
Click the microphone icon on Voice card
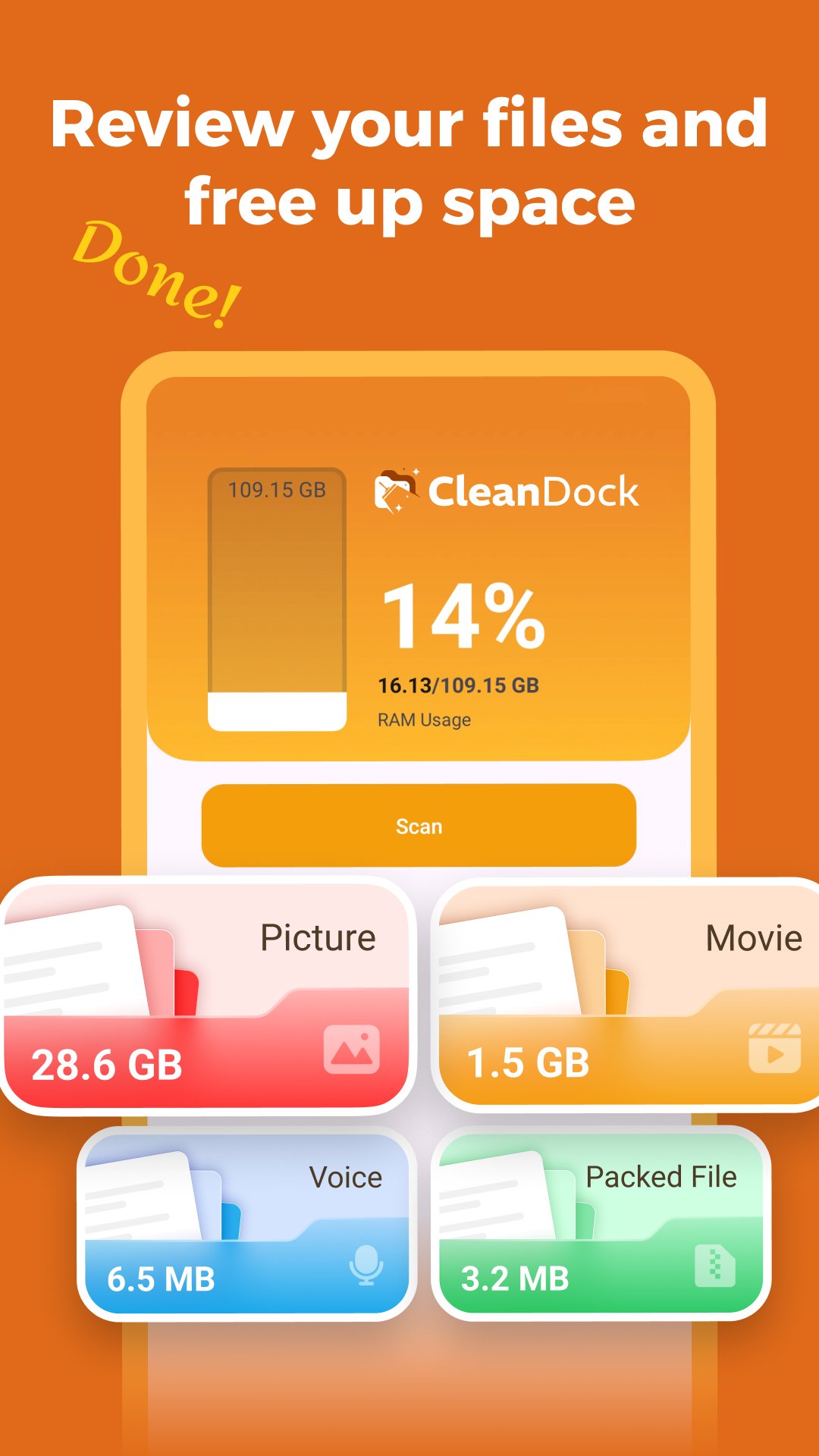(366, 1264)
